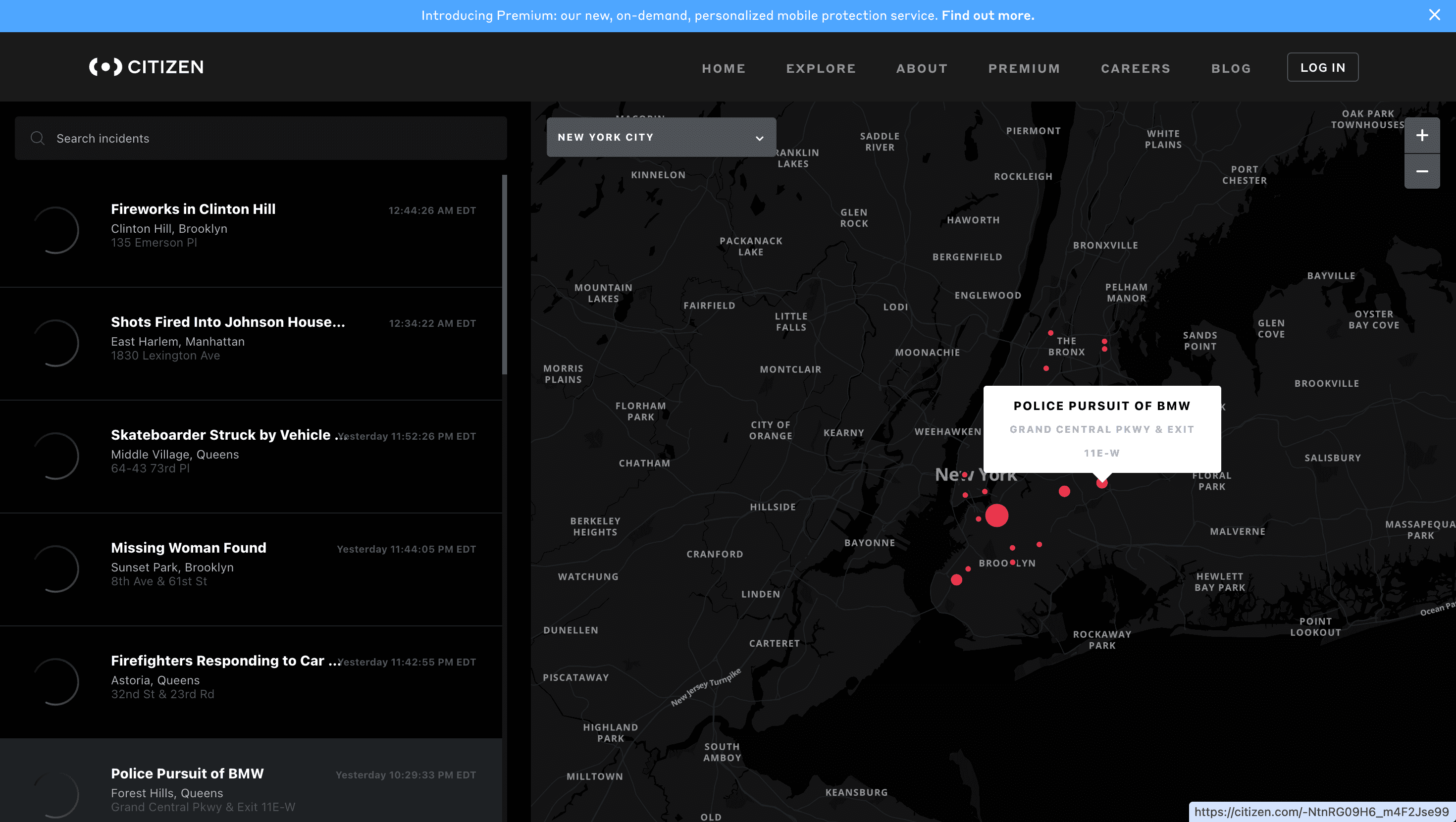
Task: Click the Police Pursuit of BMW map popup
Action: 1101,429
